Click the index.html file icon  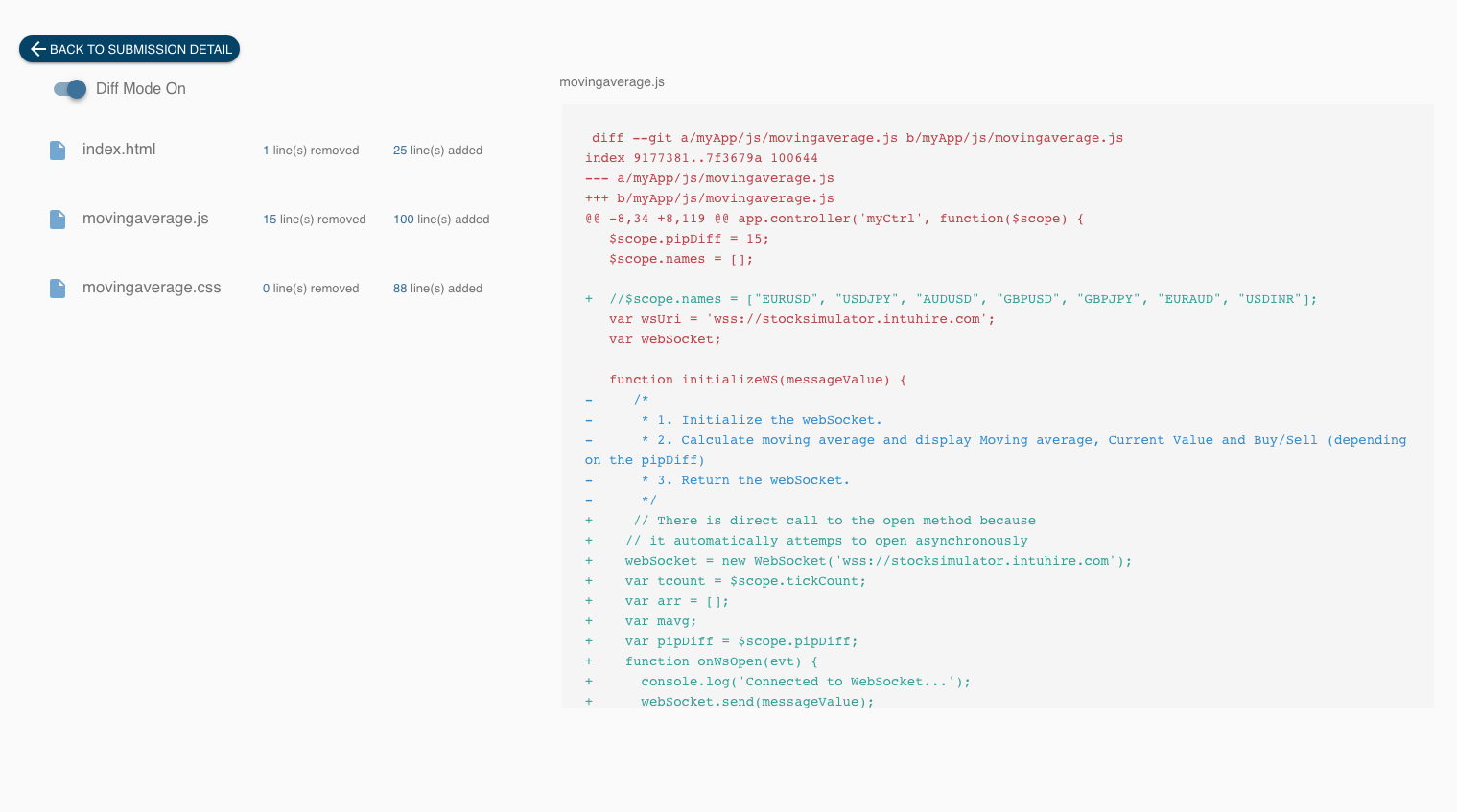[x=58, y=151]
